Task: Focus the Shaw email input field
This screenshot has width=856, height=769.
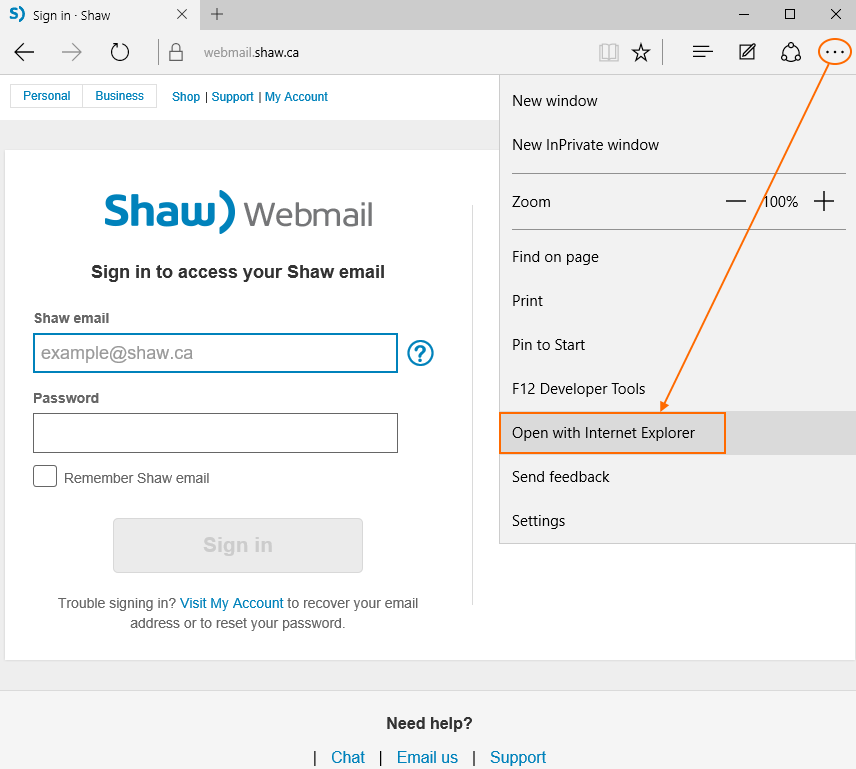Action: tap(215, 353)
